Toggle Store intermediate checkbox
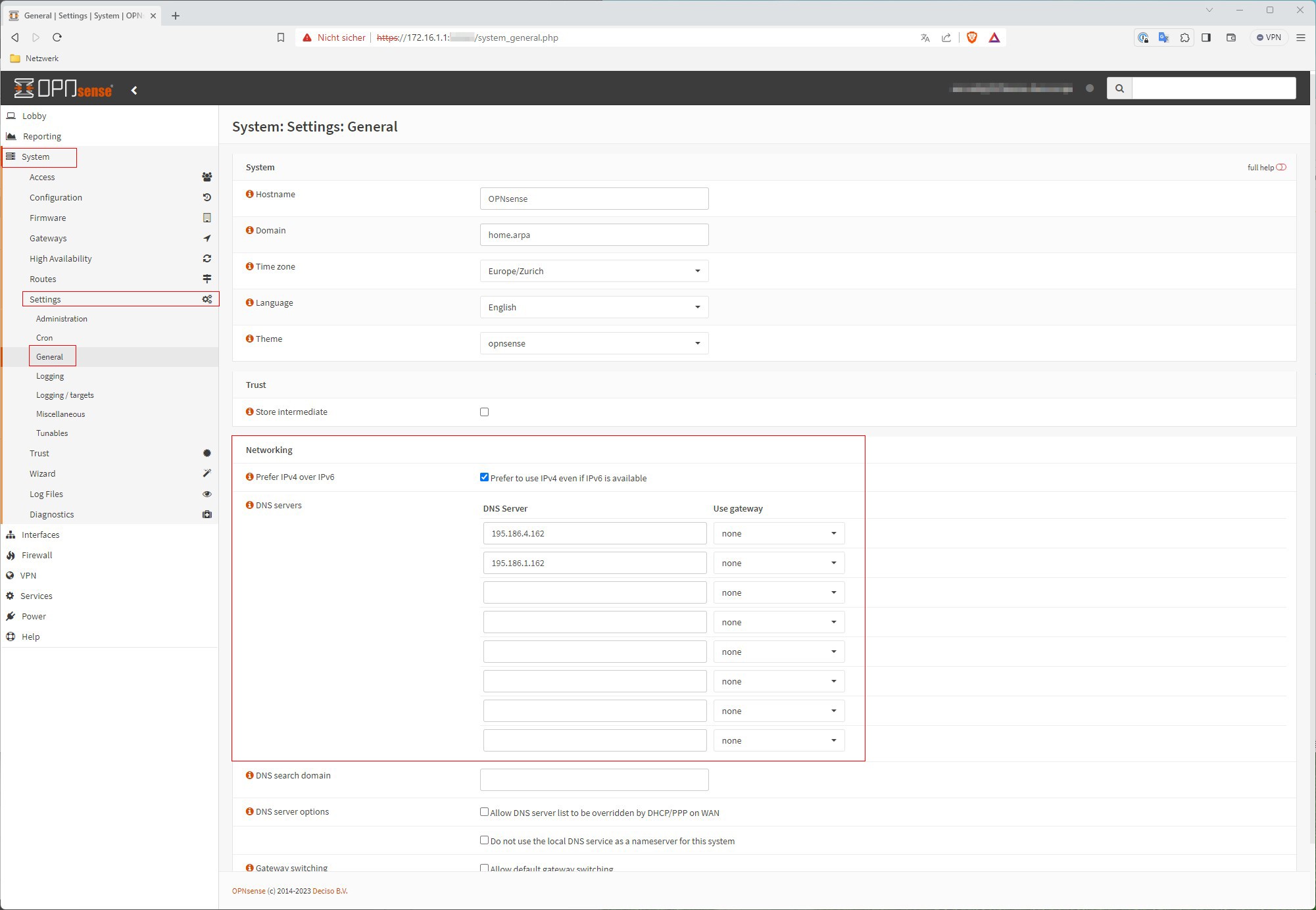This screenshot has width=1316, height=910. coord(485,412)
